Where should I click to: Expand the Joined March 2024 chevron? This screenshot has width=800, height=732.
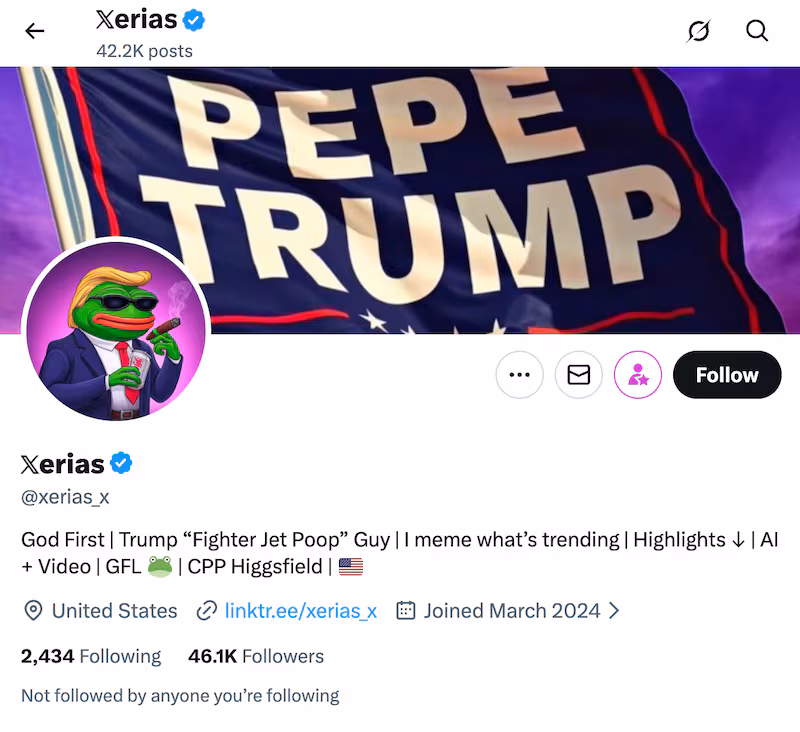point(614,610)
